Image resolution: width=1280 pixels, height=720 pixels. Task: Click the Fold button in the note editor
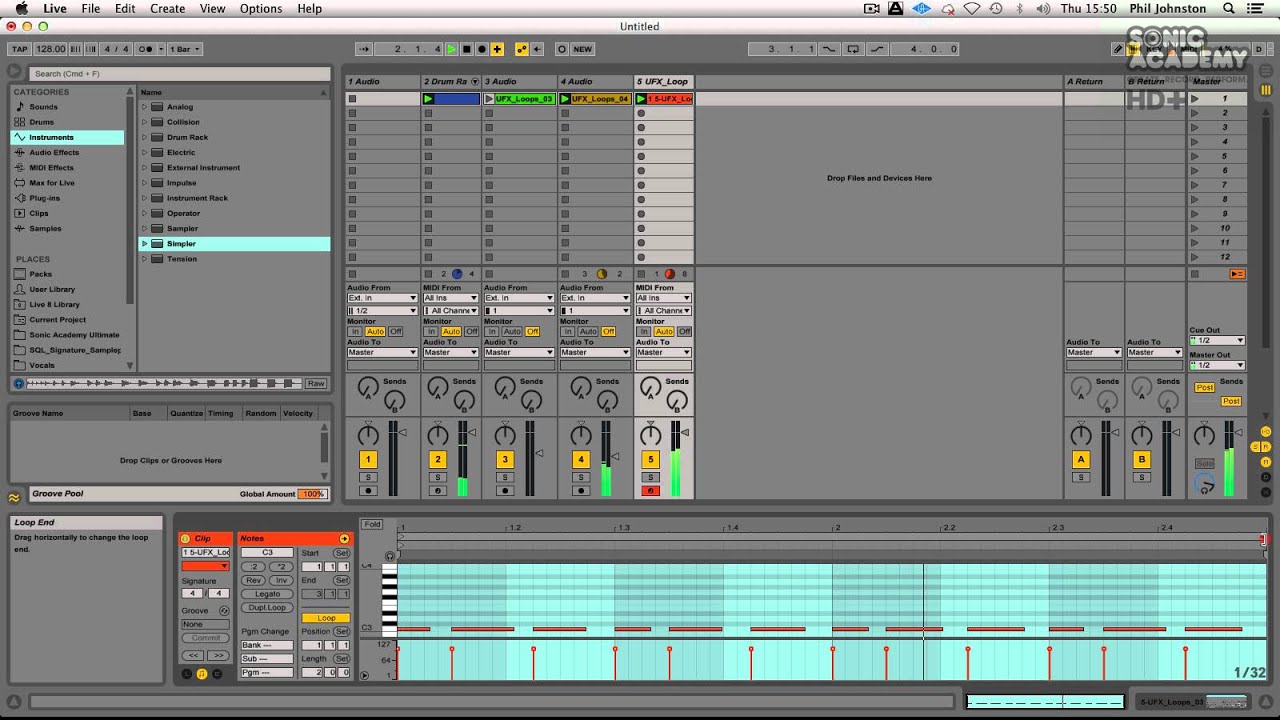pos(372,524)
